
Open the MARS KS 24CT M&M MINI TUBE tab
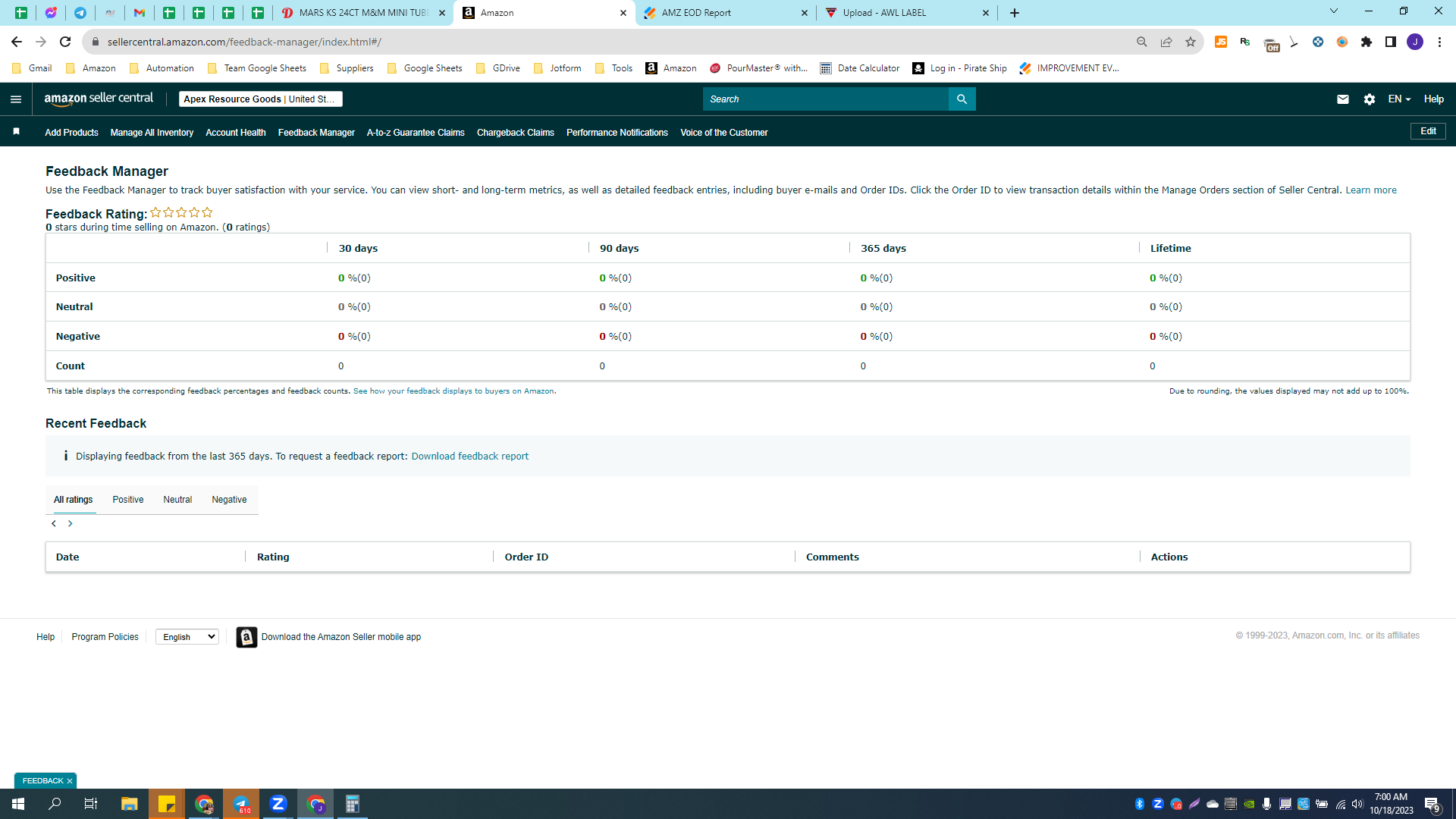[362, 13]
